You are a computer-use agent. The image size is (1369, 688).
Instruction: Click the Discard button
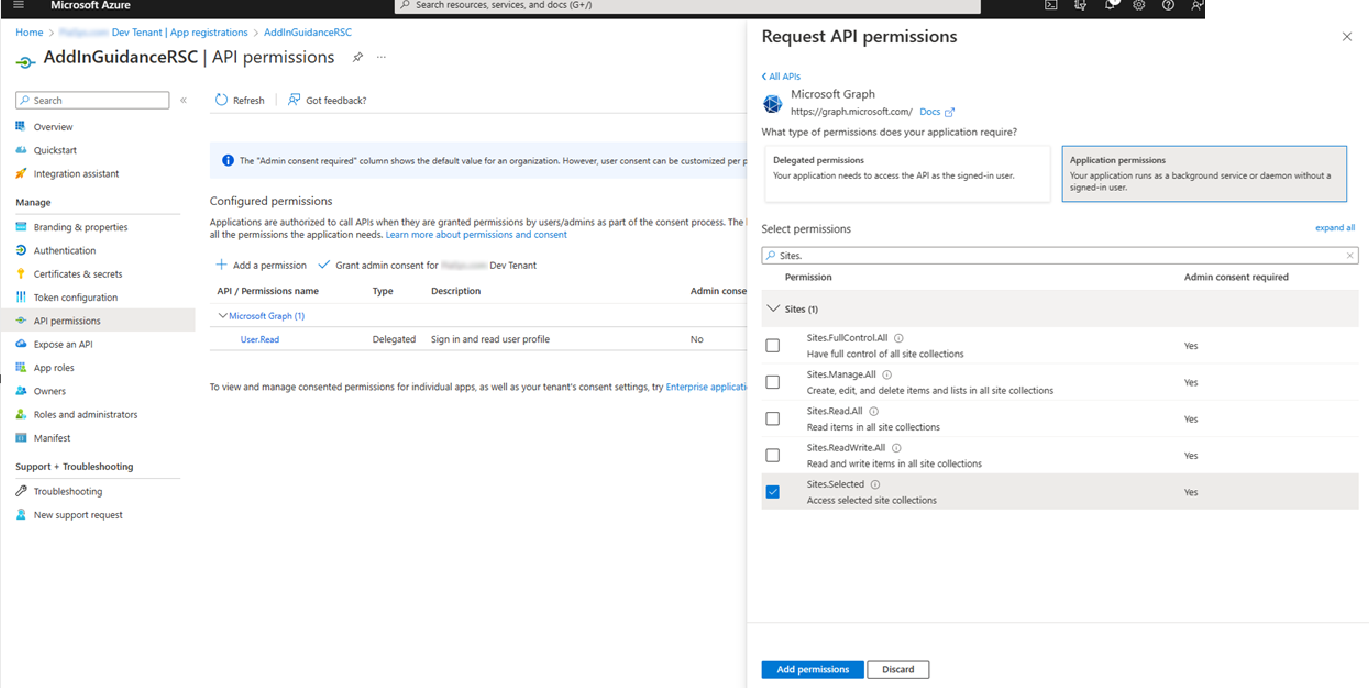click(x=898, y=669)
